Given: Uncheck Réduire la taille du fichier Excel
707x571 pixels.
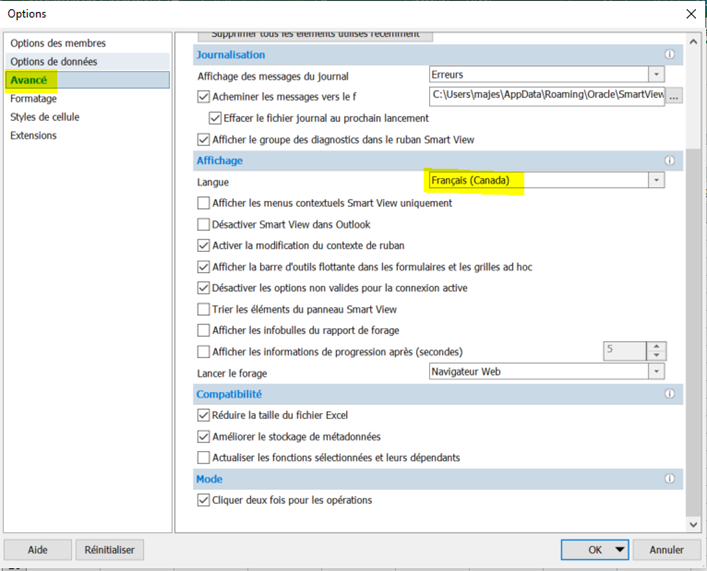Looking at the screenshot, I should (x=204, y=415).
